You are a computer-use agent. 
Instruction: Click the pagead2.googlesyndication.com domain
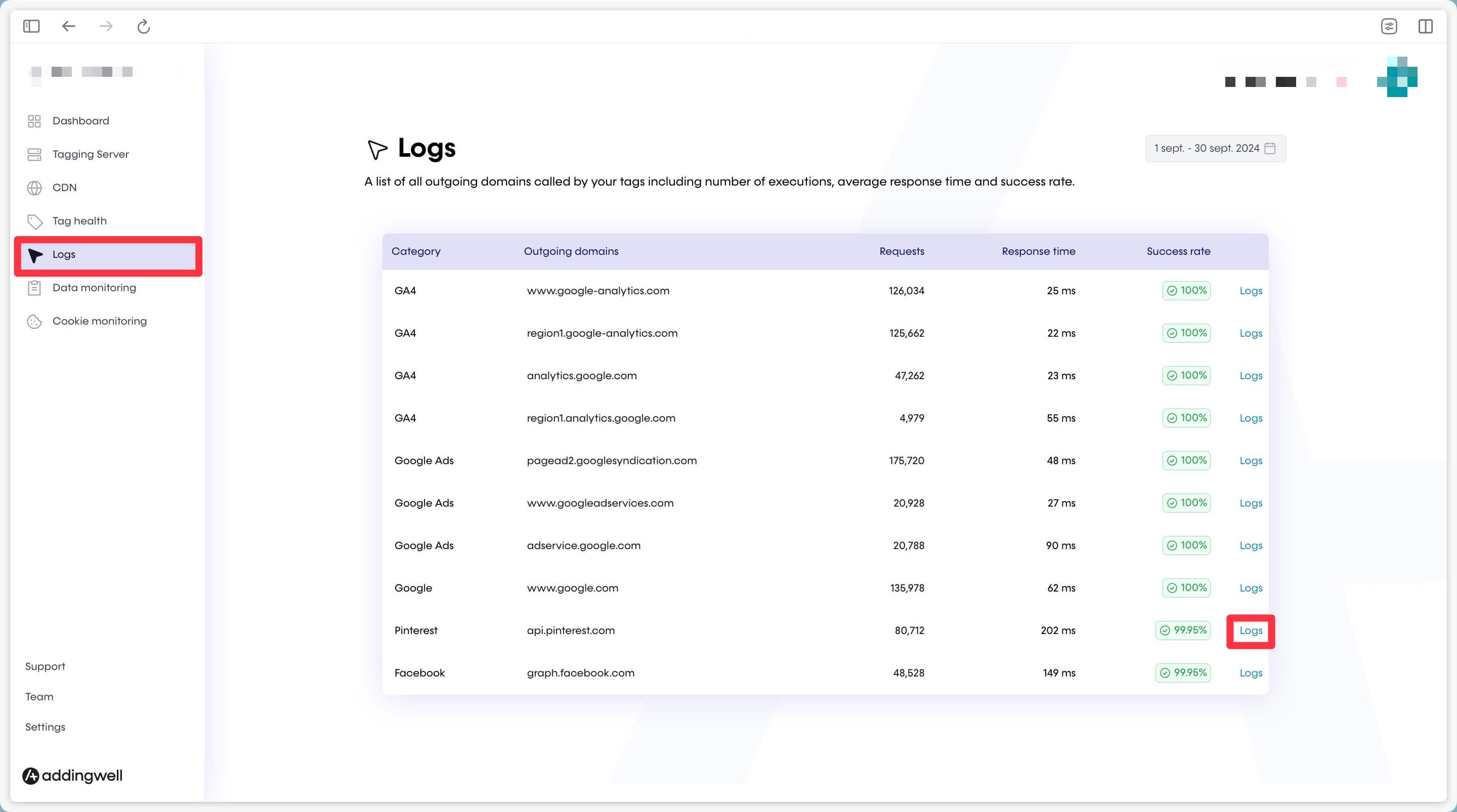click(612, 460)
